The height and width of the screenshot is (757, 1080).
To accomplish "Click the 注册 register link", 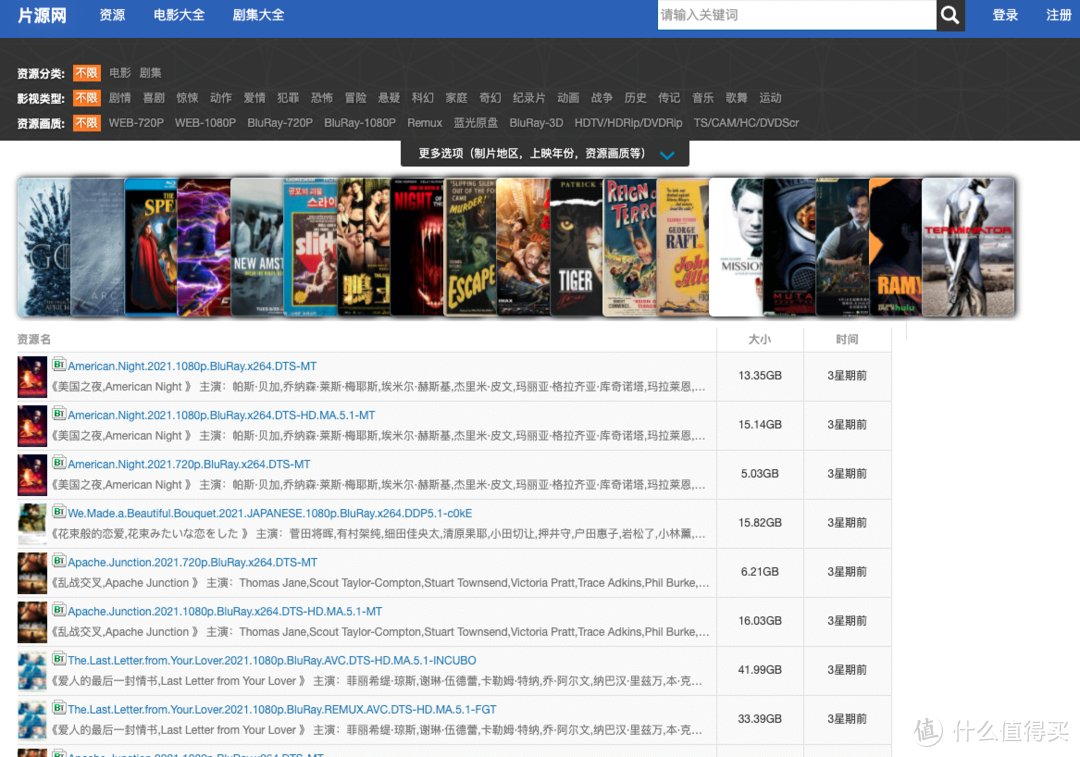I will pos(1059,15).
